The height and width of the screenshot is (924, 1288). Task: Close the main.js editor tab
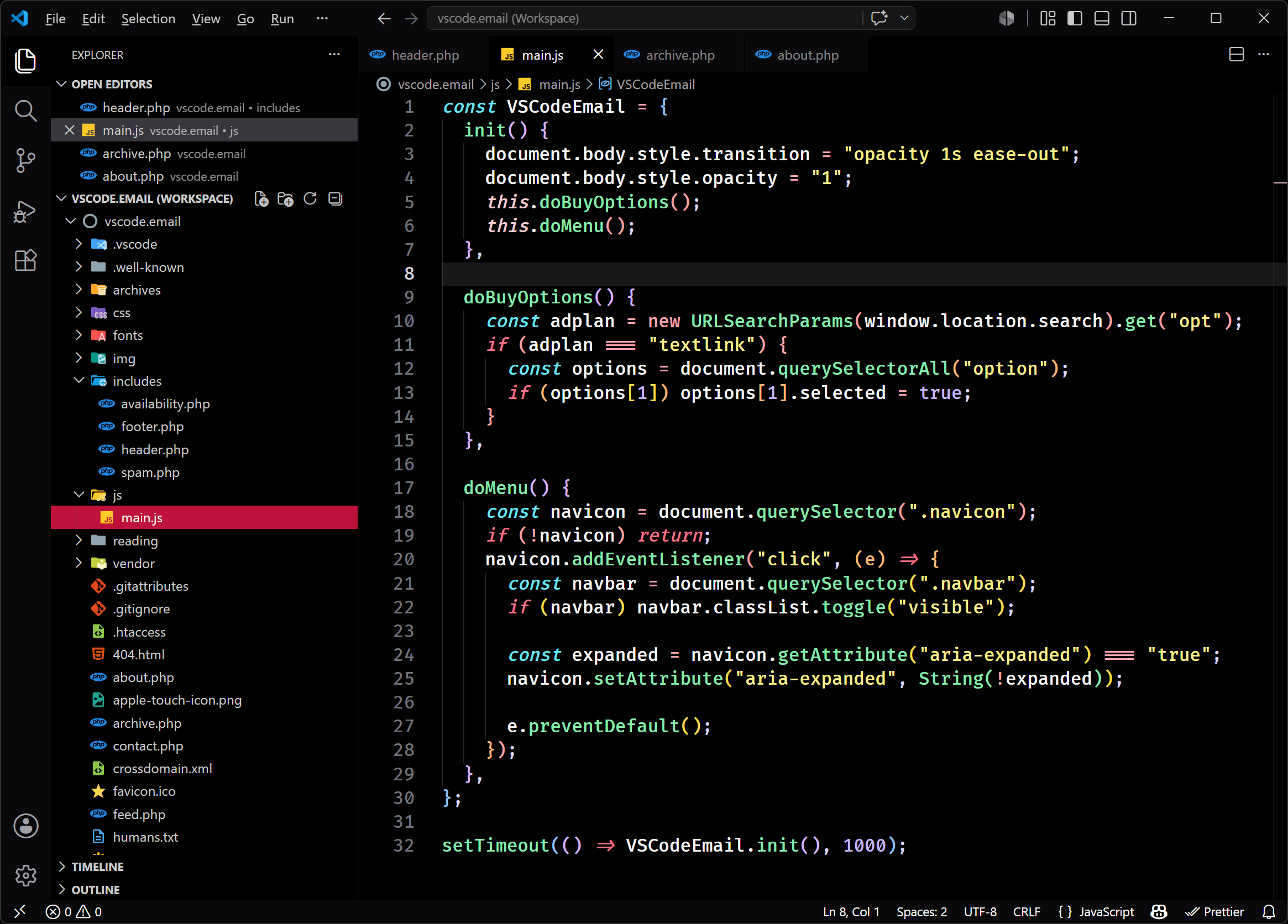[598, 55]
